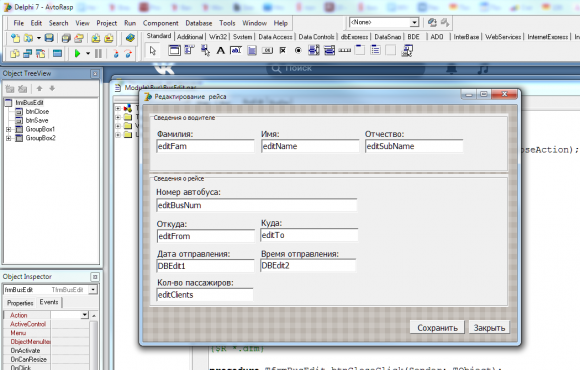Expand the GroupBox2 tree node

(x=9, y=138)
